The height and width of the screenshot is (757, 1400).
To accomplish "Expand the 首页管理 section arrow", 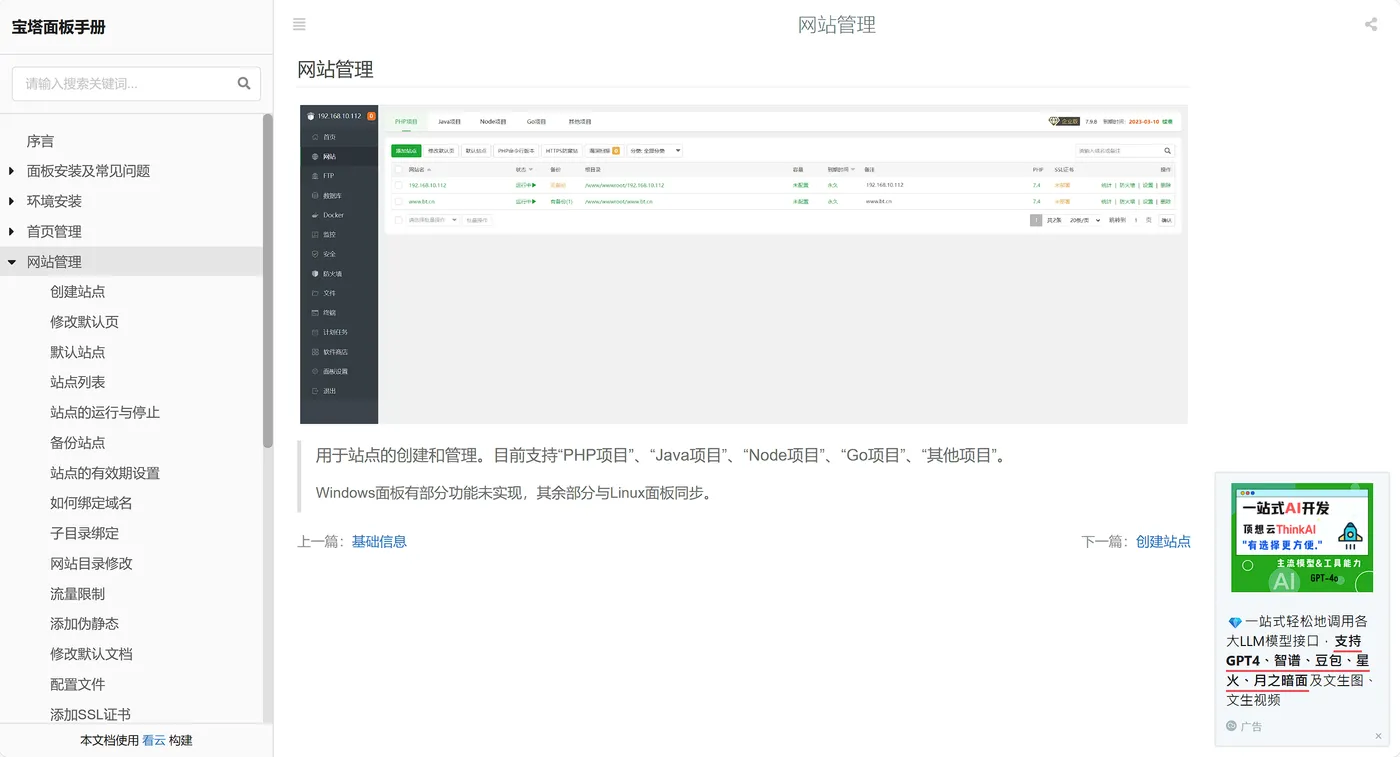I will tap(11, 231).
